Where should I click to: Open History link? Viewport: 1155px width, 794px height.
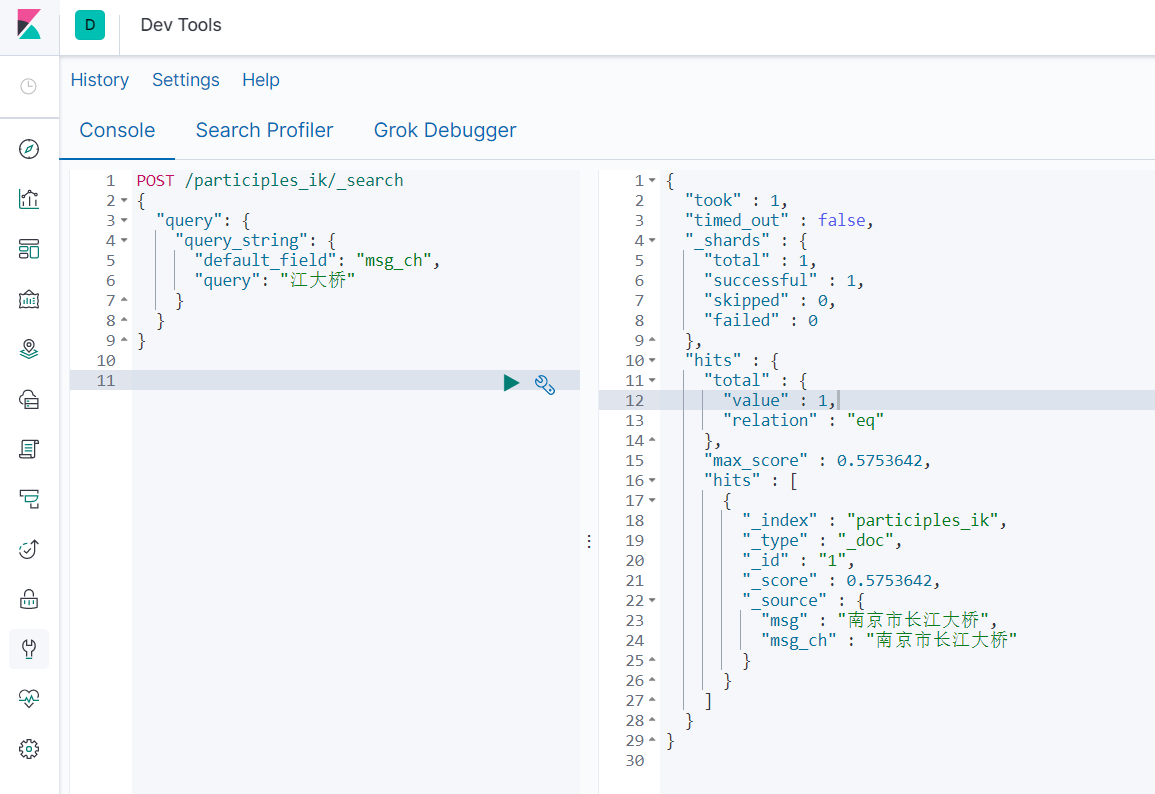pyautogui.click(x=99, y=80)
